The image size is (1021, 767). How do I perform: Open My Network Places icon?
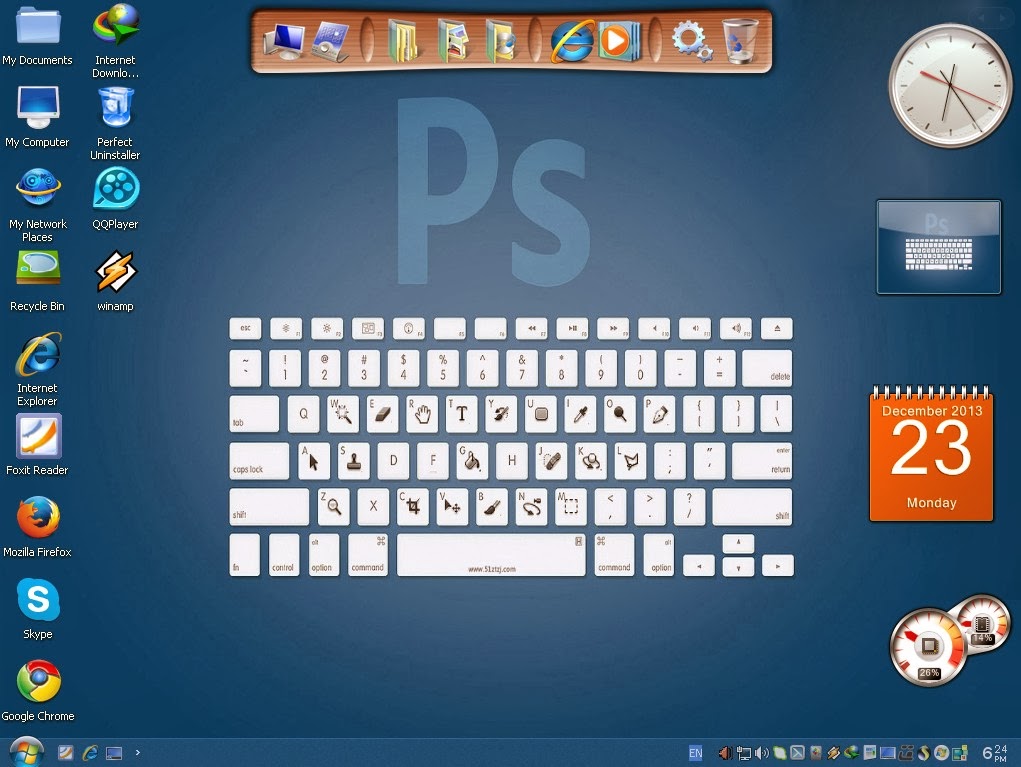(x=38, y=204)
